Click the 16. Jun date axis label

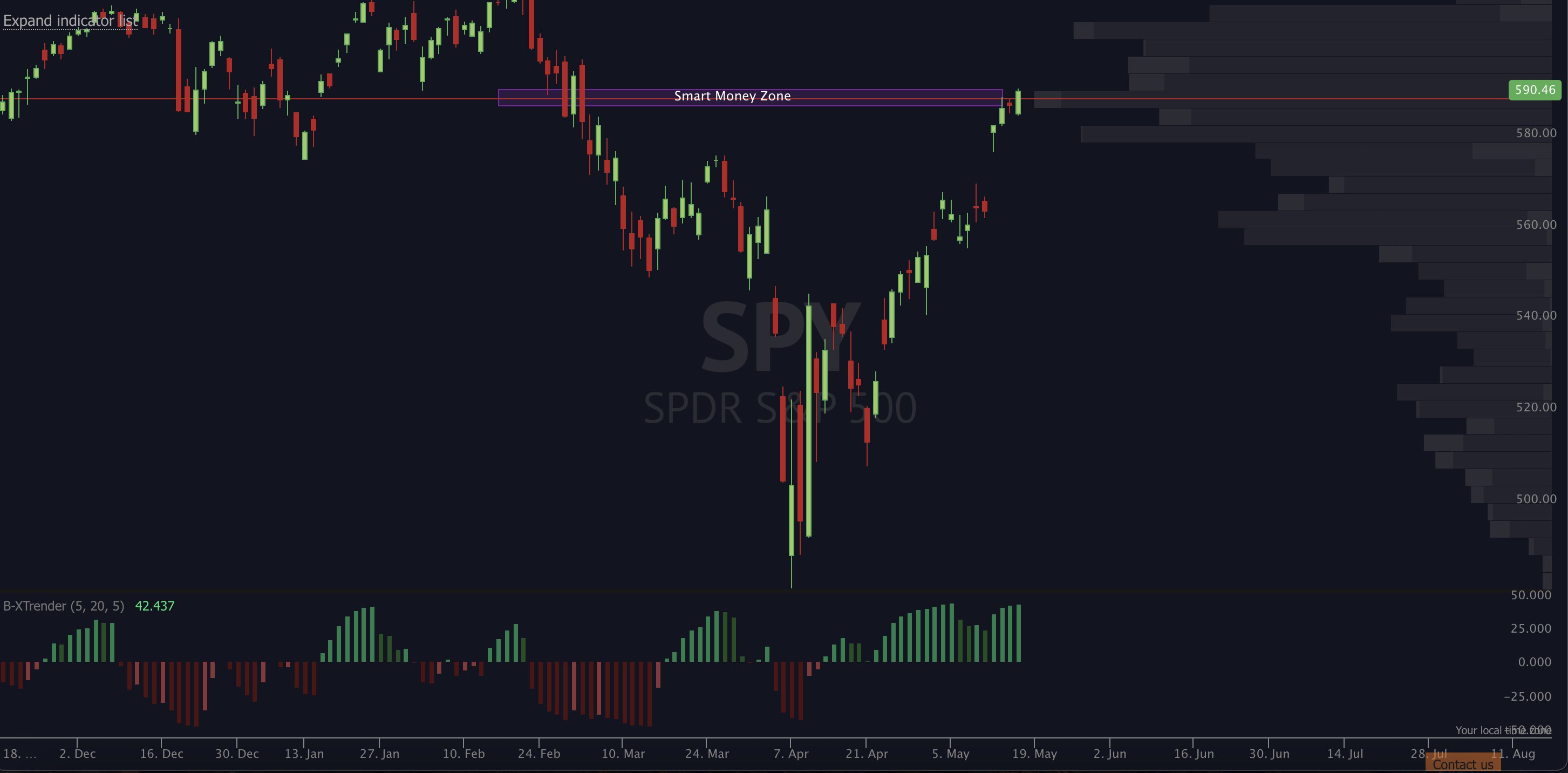click(1193, 754)
